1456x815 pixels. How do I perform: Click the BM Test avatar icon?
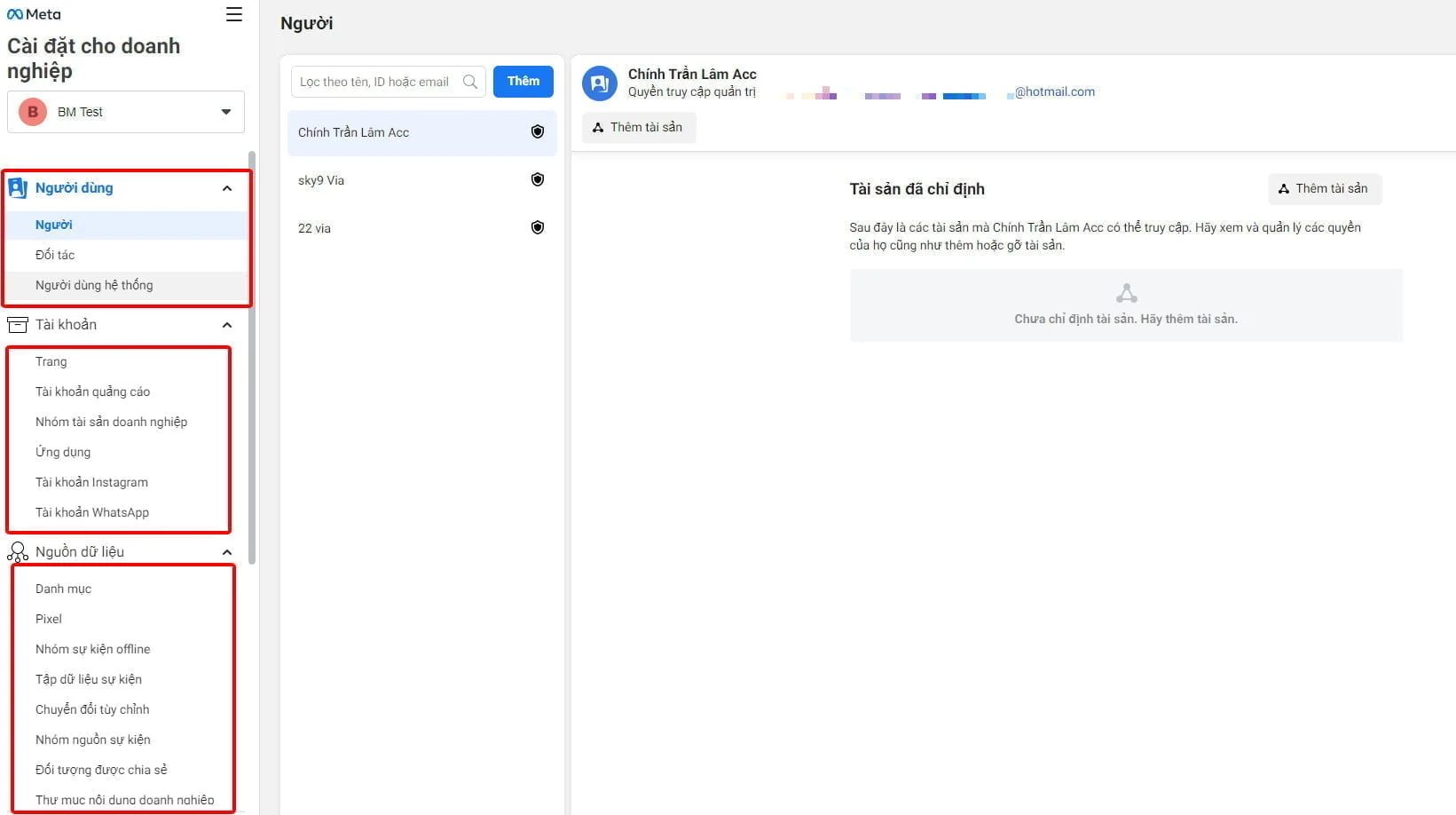(x=33, y=112)
